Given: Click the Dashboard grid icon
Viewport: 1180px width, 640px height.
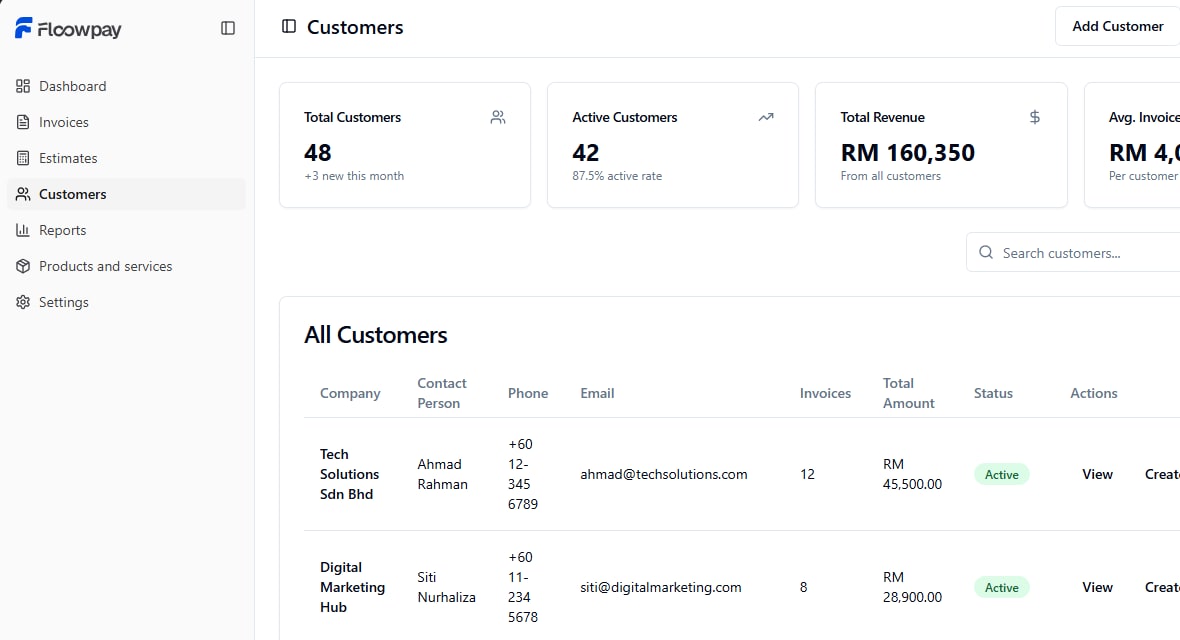Looking at the screenshot, I should click(23, 86).
